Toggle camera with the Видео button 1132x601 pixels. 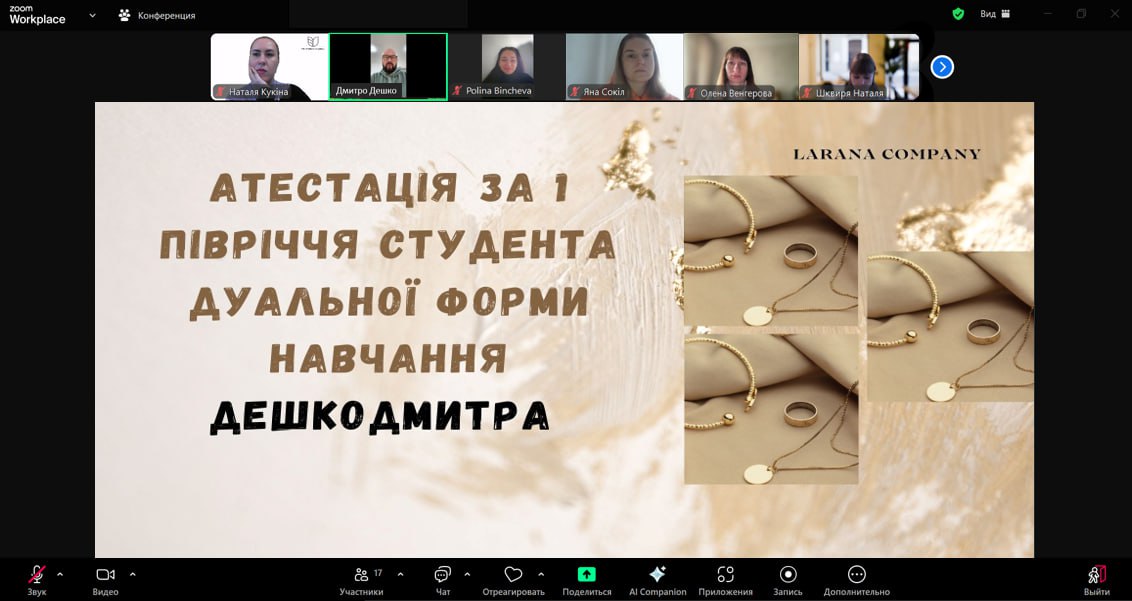(105, 580)
